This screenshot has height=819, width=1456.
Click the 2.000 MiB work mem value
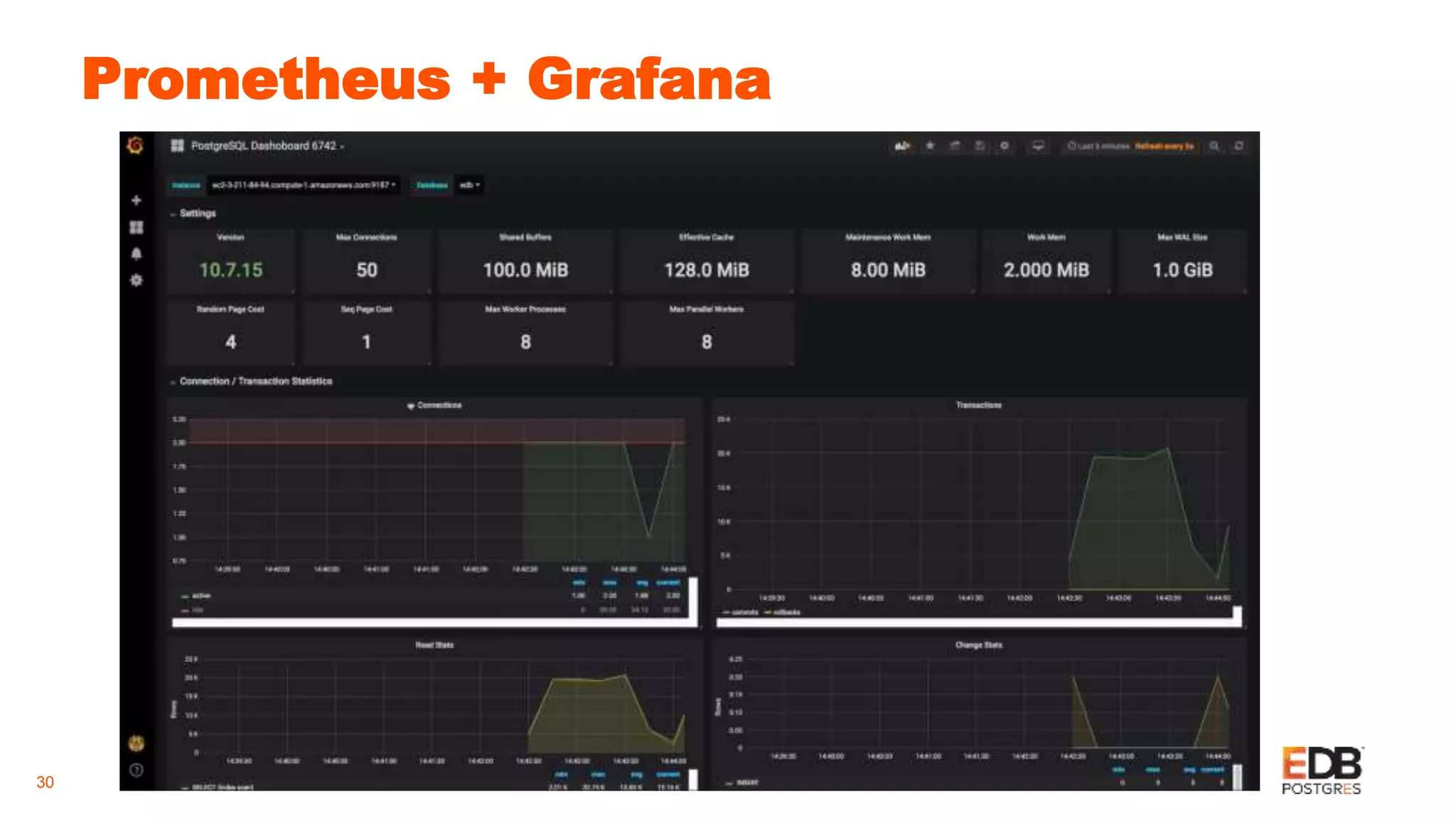click(x=1046, y=270)
